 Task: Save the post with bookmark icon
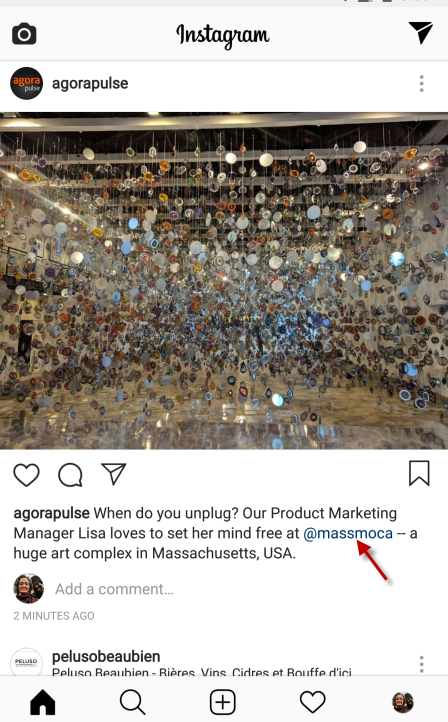coord(419,473)
